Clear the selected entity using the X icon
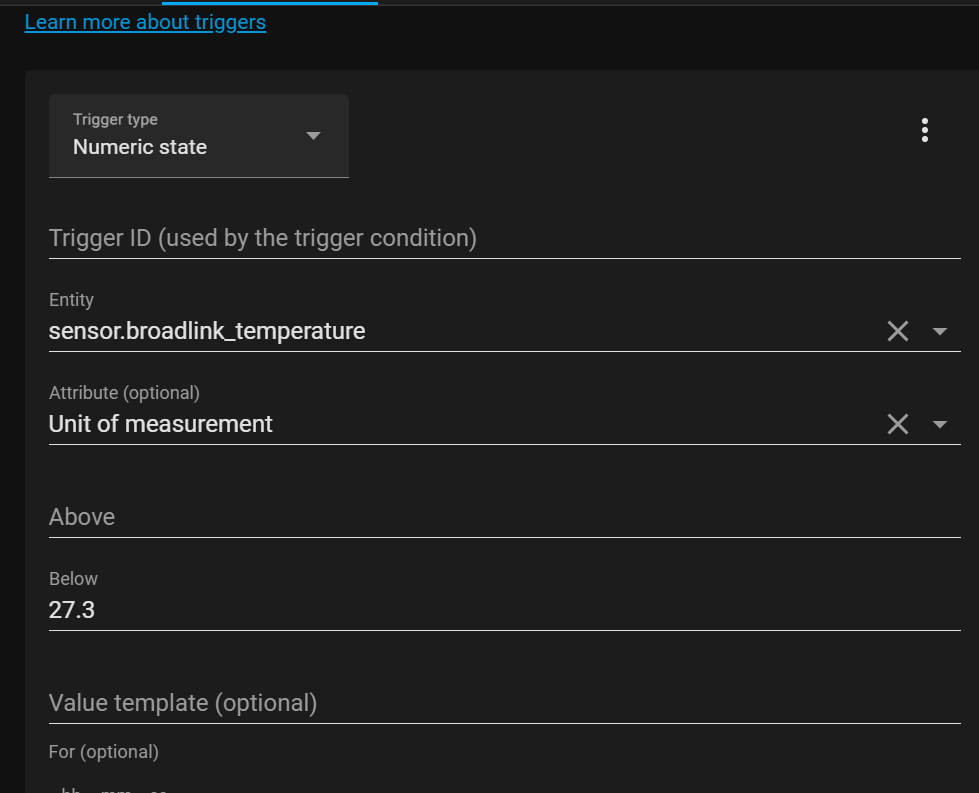979x793 pixels. coord(897,331)
